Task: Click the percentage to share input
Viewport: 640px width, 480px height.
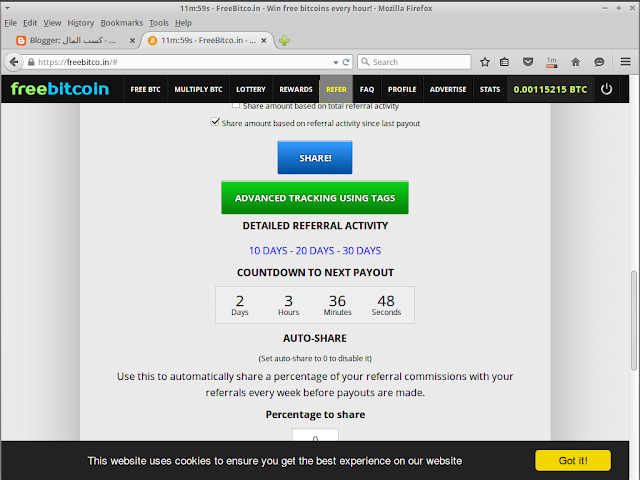Action: (x=315, y=435)
